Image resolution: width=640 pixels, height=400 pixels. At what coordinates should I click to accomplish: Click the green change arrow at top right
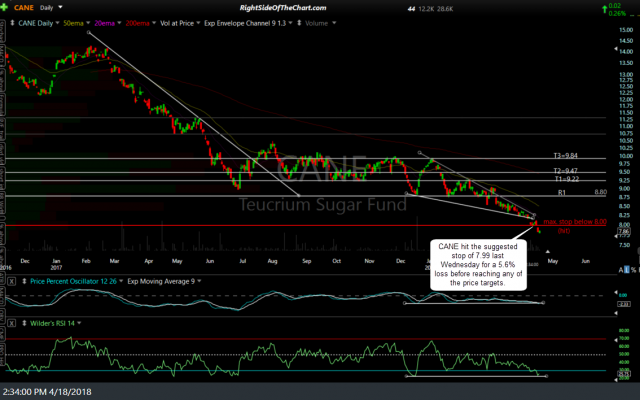tap(604, 9)
